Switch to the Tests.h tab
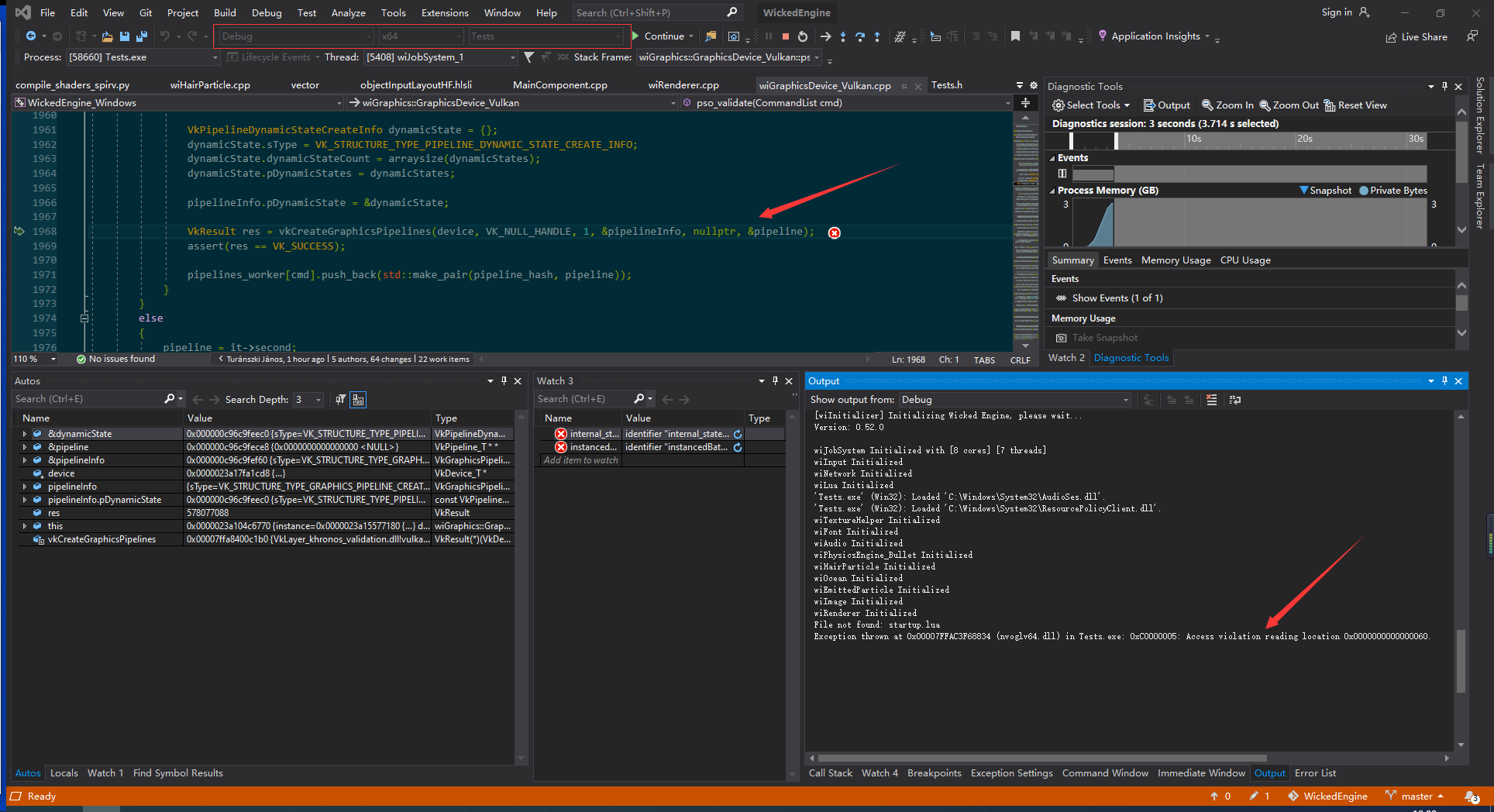 click(947, 85)
